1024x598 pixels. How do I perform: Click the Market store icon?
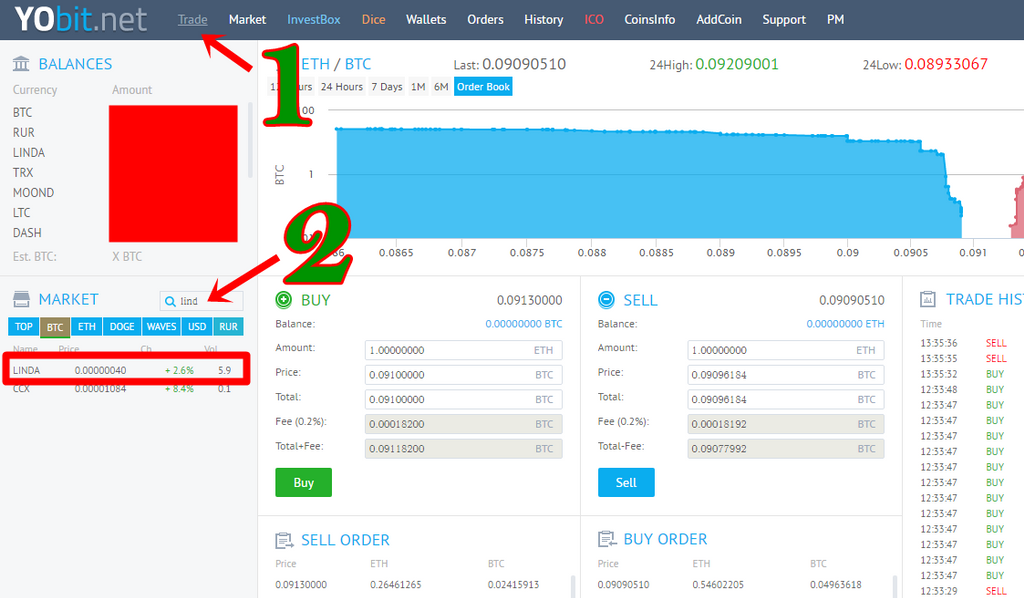[22, 299]
